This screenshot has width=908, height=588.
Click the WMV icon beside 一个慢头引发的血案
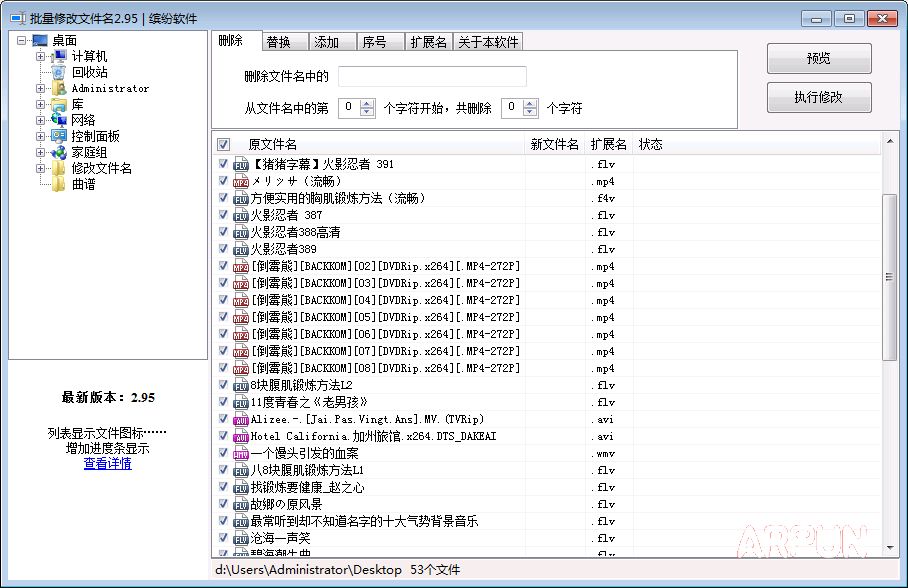tap(239, 453)
